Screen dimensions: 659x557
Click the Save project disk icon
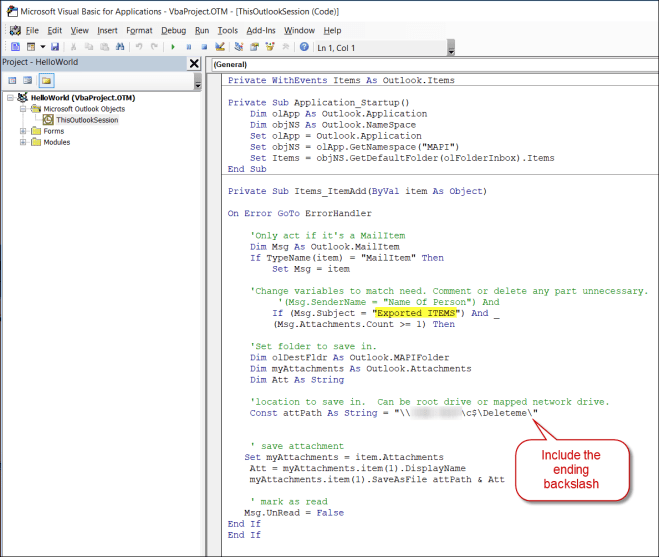pos(55,47)
